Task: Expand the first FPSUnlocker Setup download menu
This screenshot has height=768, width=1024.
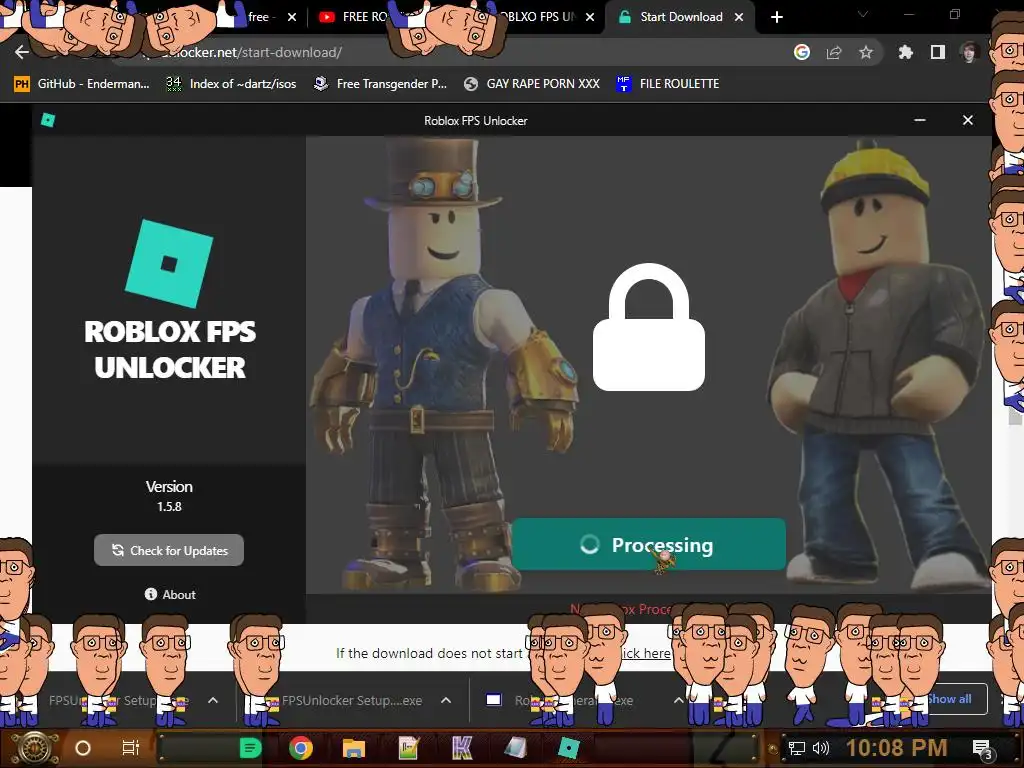Action: [x=213, y=700]
